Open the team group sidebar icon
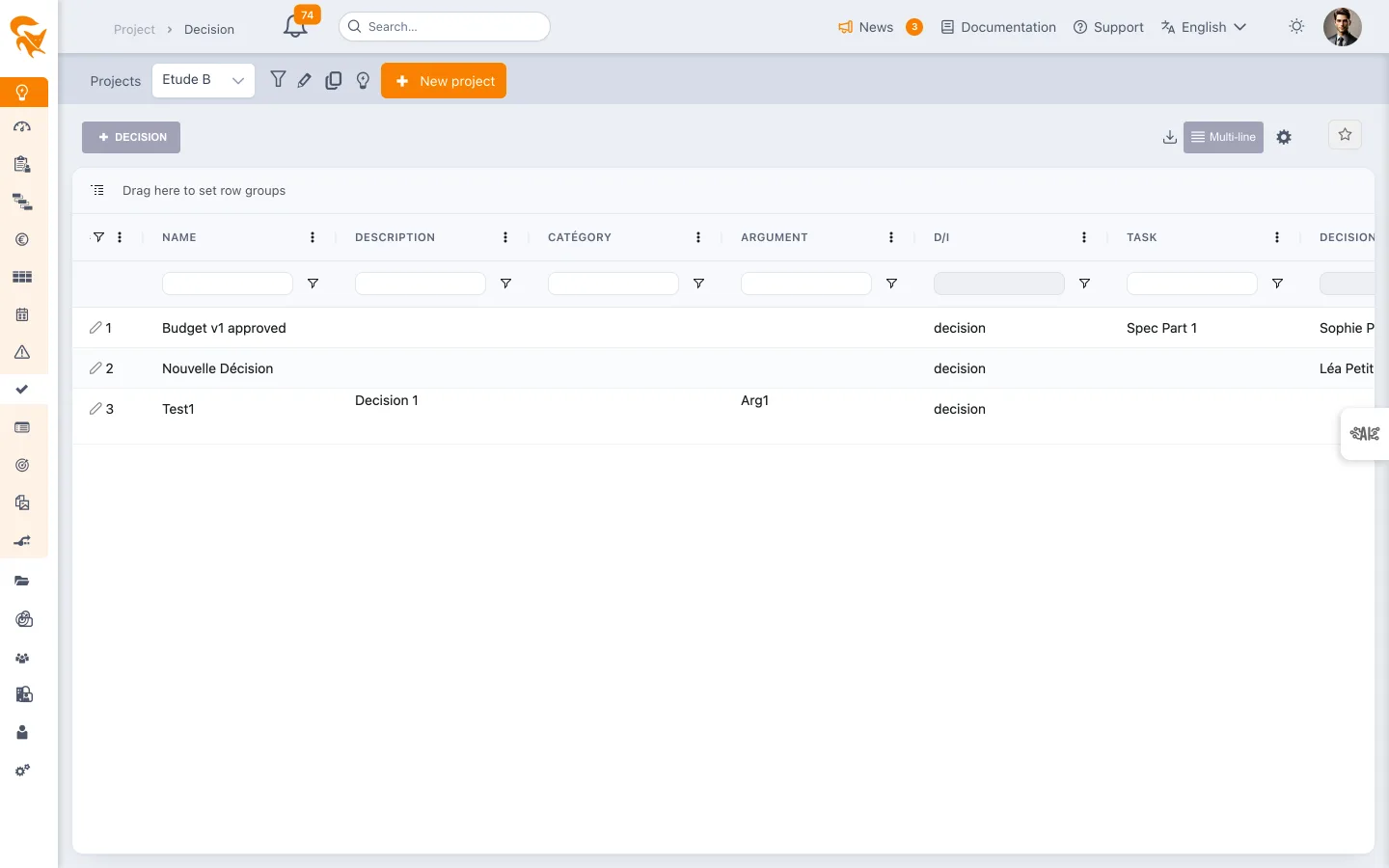The height and width of the screenshot is (868, 1389). pos(22,658)
